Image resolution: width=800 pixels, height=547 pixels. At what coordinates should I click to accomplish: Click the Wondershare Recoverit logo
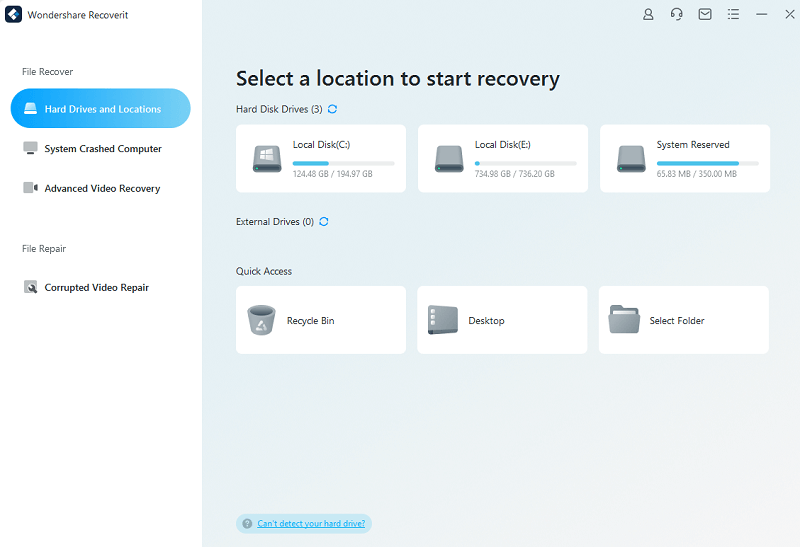coord(13,15)
